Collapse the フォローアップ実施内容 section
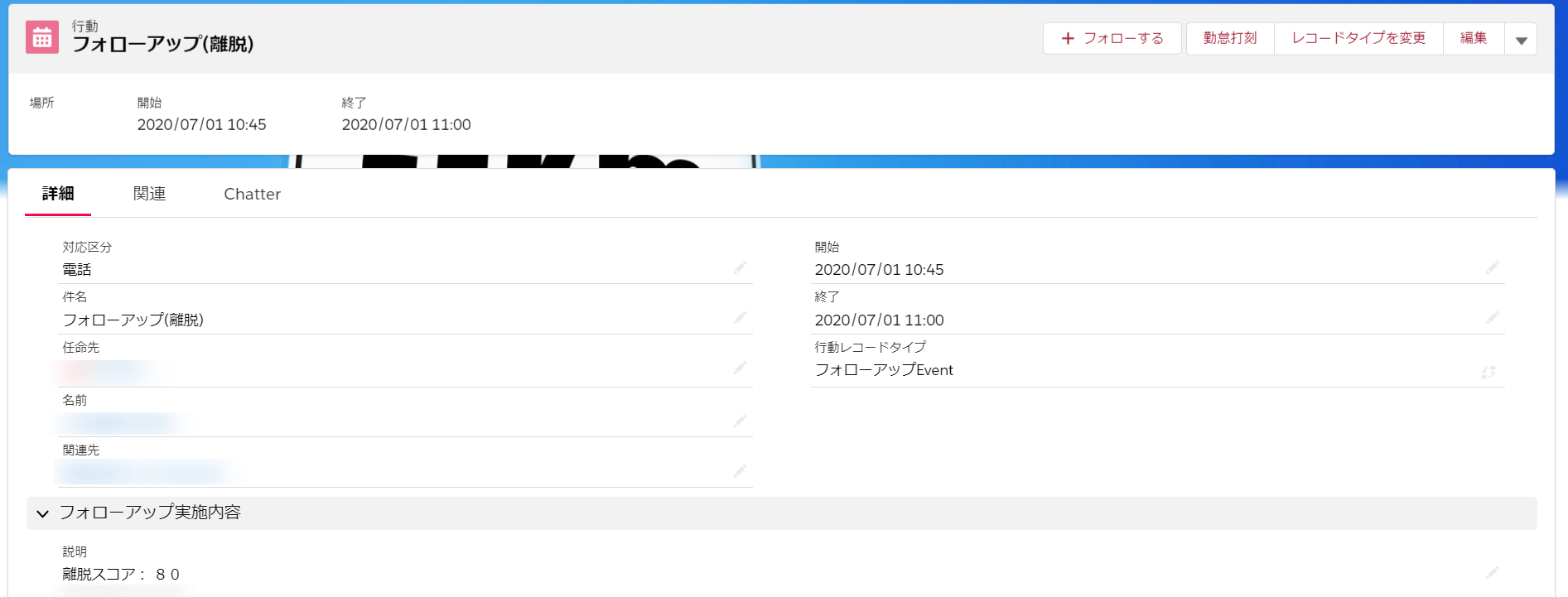 coord(43,513)
